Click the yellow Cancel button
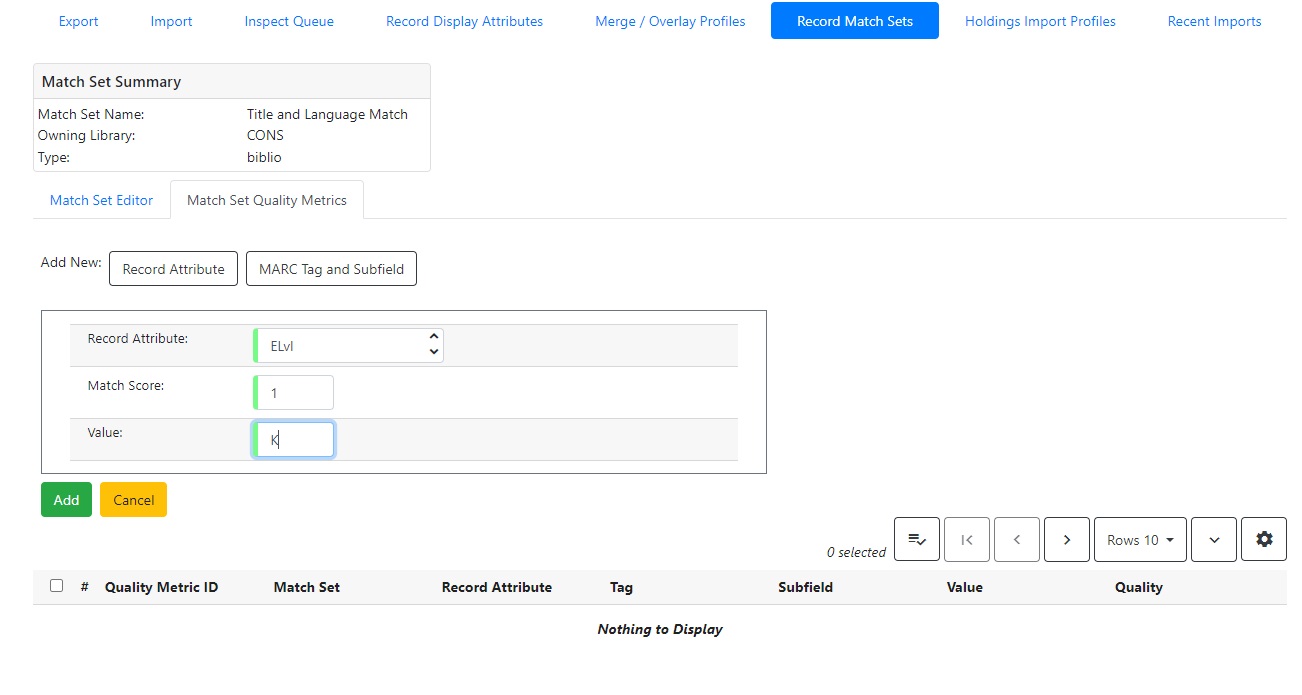 click(x=133, y=500)
